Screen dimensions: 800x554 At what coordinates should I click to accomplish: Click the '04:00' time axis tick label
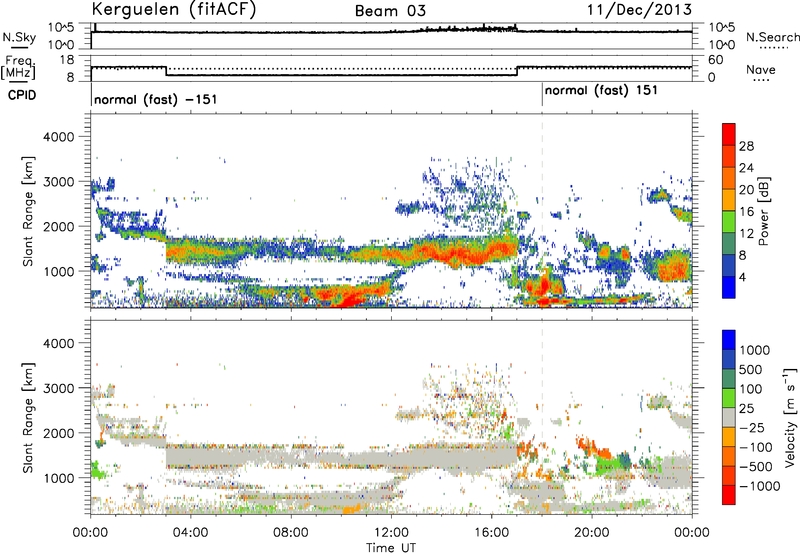tap(190, 533)
